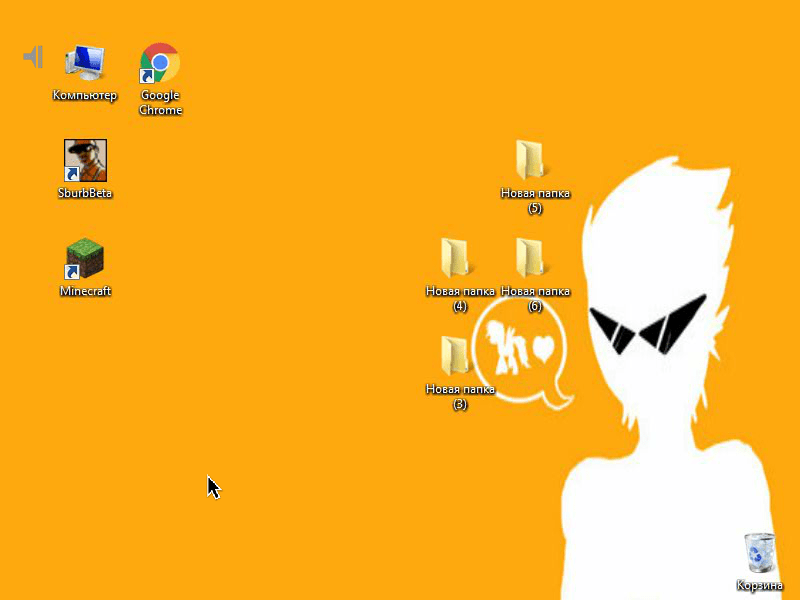The height and width of the screenshot is (600, 800).
Task: Click the 'Новая папка (6)' label
Action: (x=535, y=298)
